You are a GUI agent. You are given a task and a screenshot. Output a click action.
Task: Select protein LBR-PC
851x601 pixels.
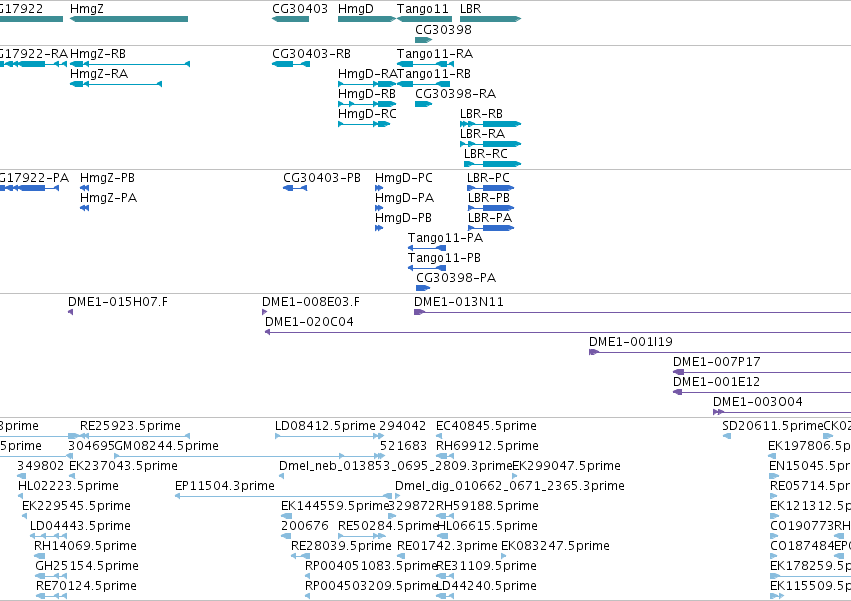click(488, 178)
